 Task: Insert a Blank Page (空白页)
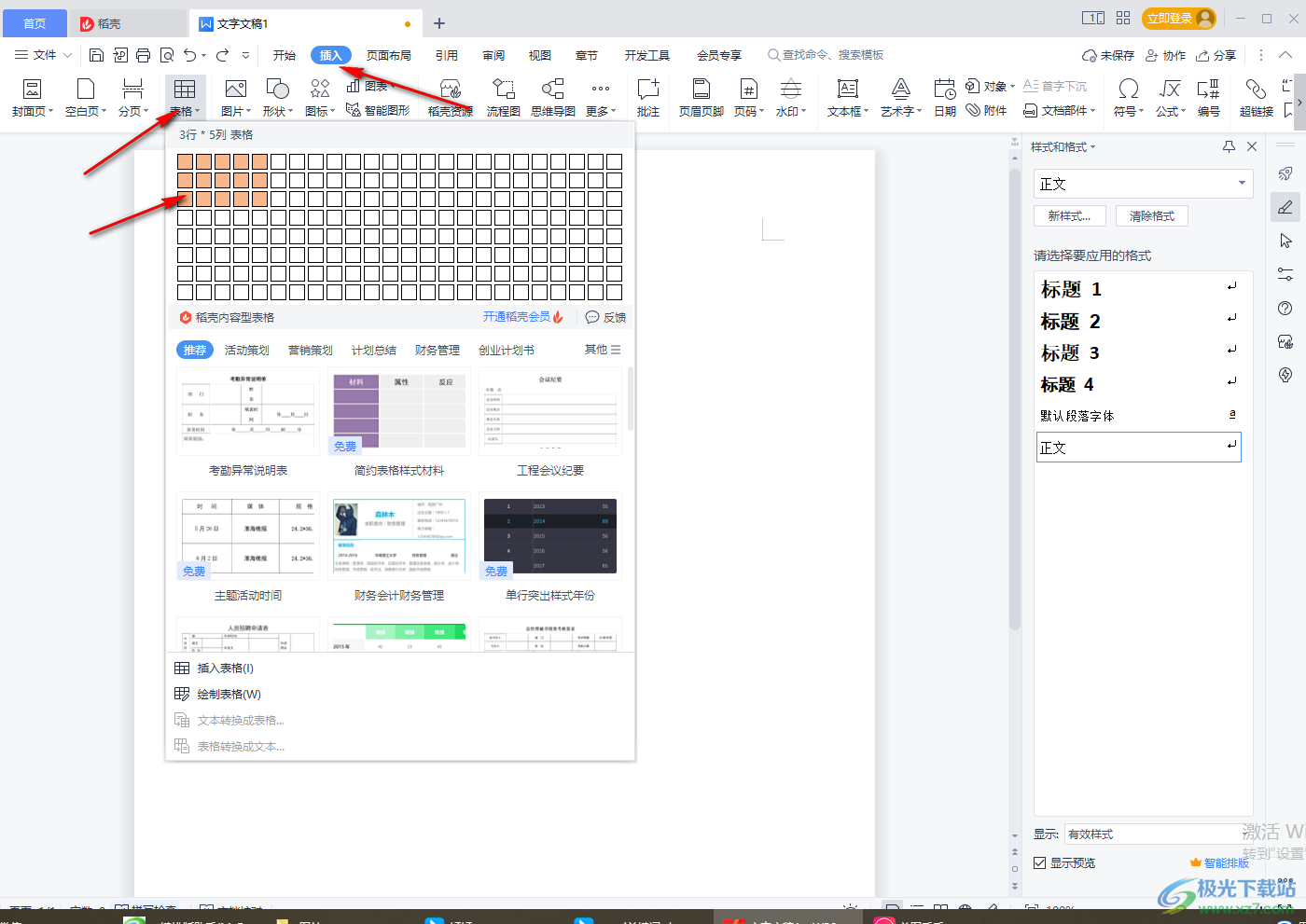(x=86, y=98)
